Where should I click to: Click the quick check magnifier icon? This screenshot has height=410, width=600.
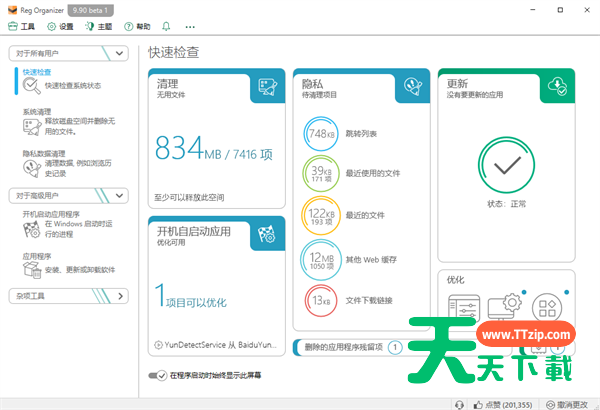[x=31, y=86]
